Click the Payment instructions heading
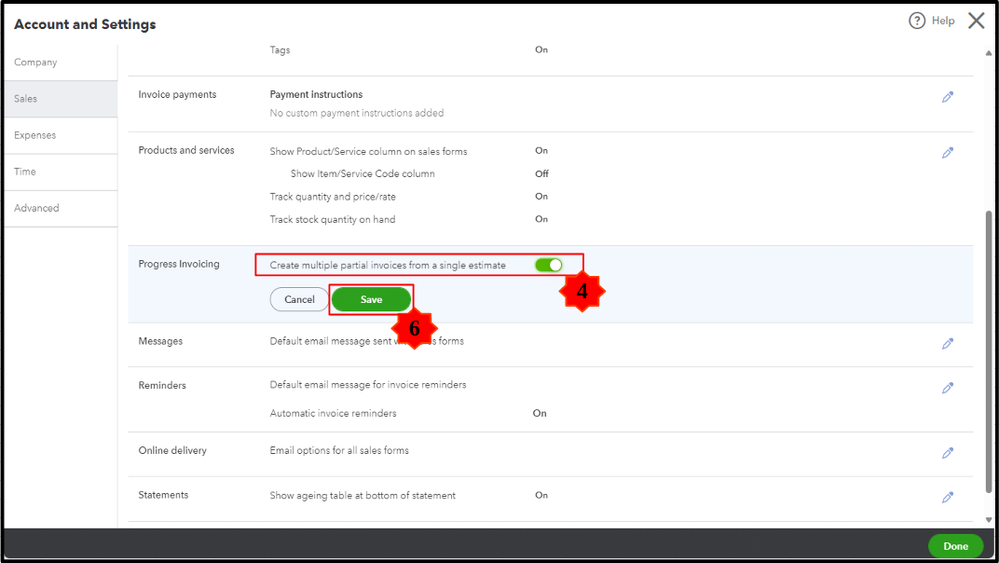999x563 pixels. (x=316, y=94)
